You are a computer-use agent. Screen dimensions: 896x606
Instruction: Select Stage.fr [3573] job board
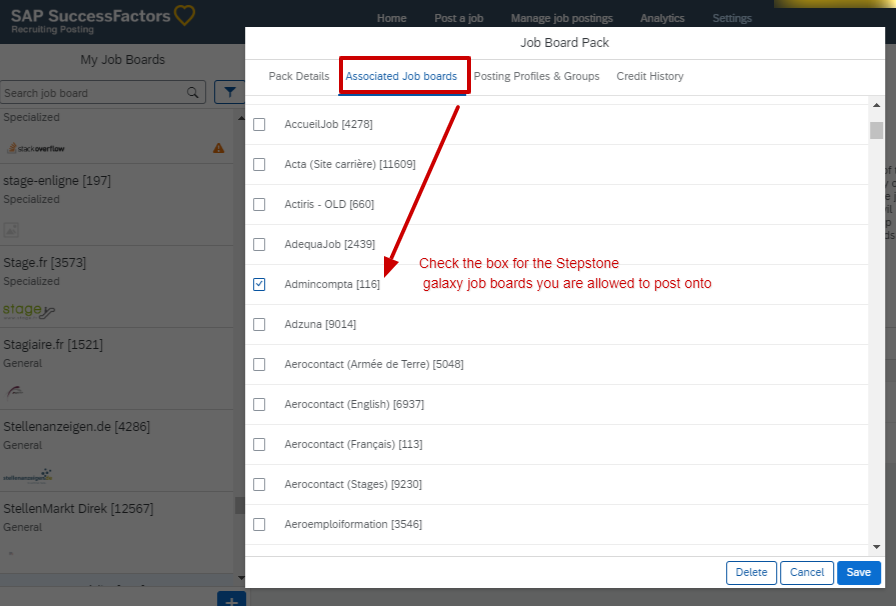pyautogui.click(x=117, y=287)
